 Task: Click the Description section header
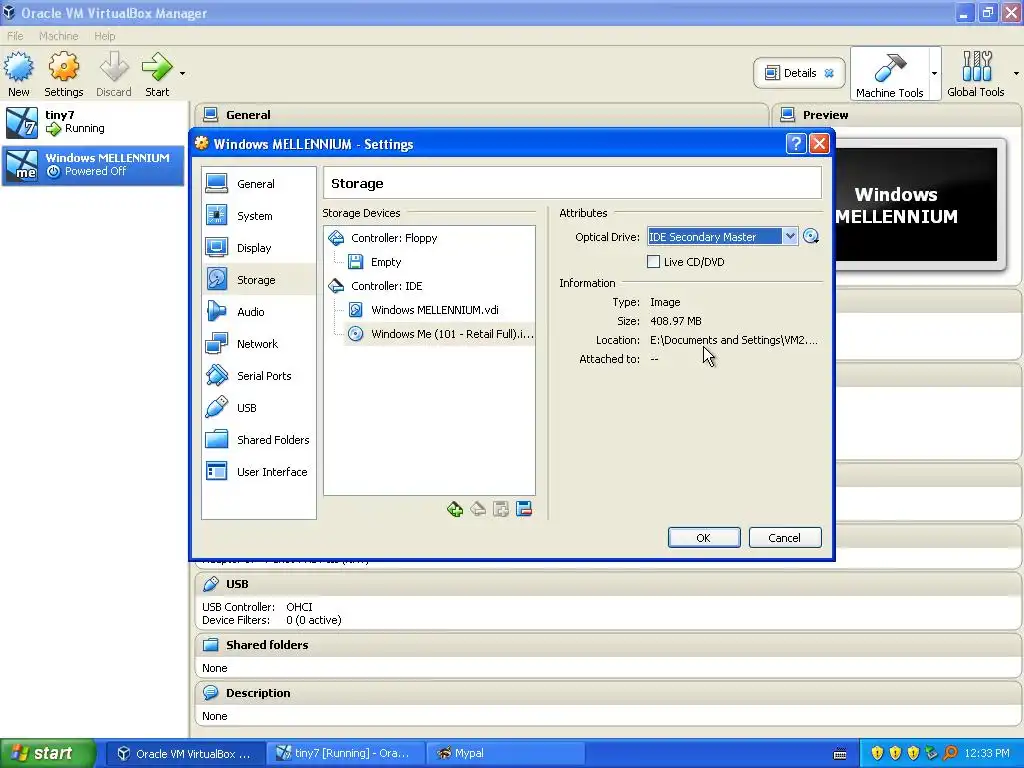pos(609,694)
